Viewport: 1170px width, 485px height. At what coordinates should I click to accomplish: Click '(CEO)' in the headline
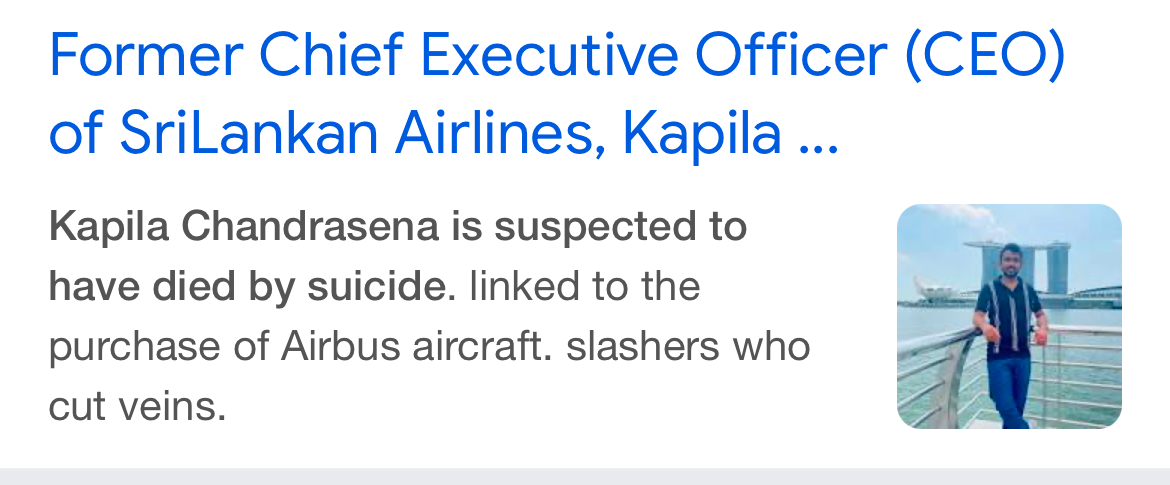pyautogui.click(x=984, y=57)
